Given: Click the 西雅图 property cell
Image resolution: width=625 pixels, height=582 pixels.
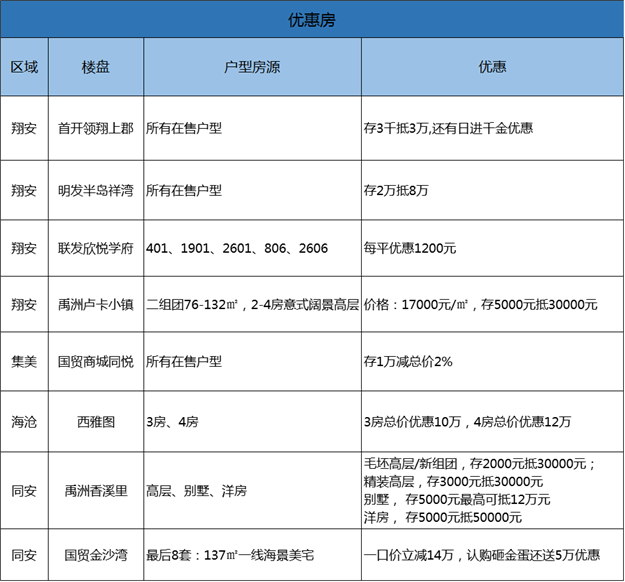Looking at the screenshot, I should click(x=96, y=422).
